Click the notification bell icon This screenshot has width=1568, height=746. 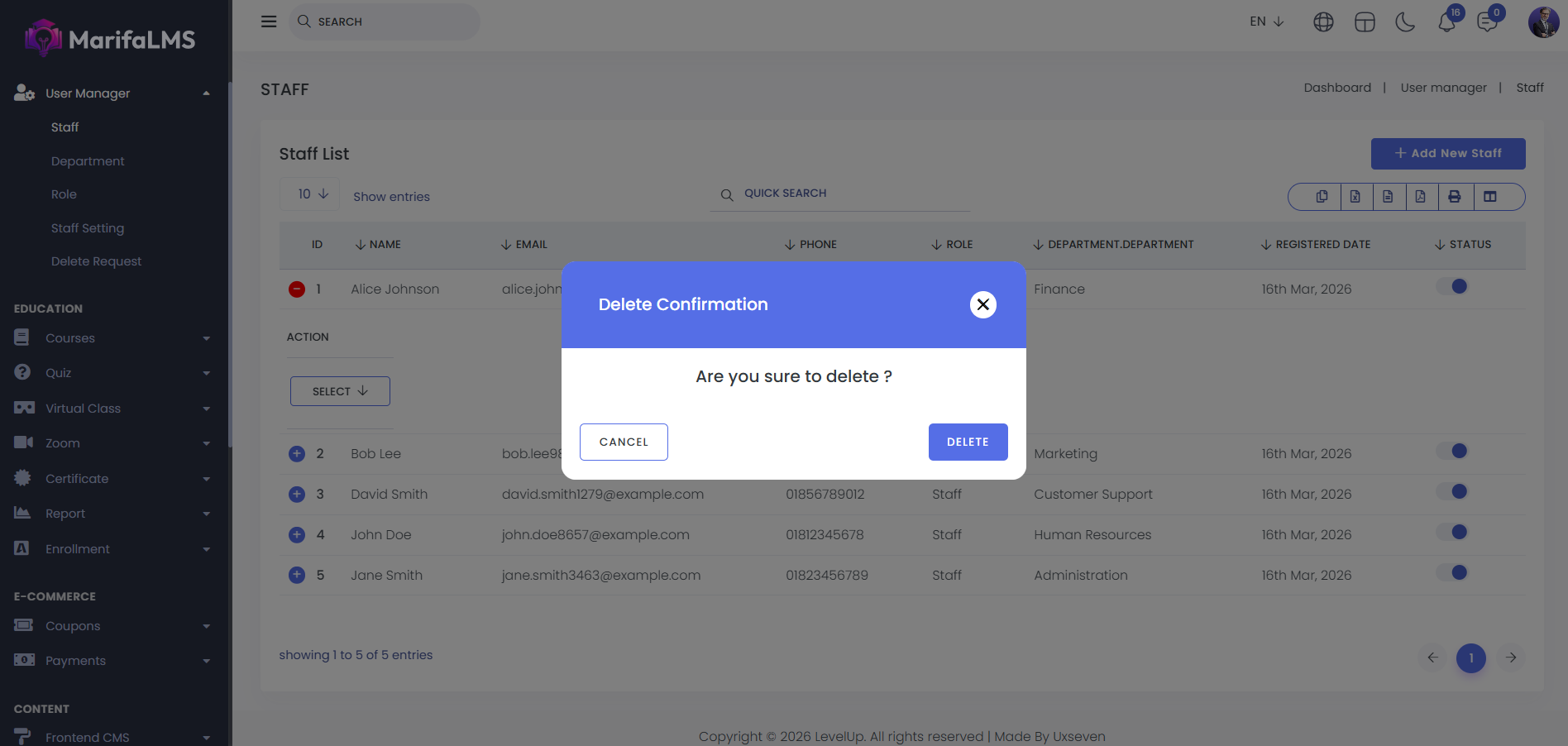pyautogui.click(x=1446, y=22)
